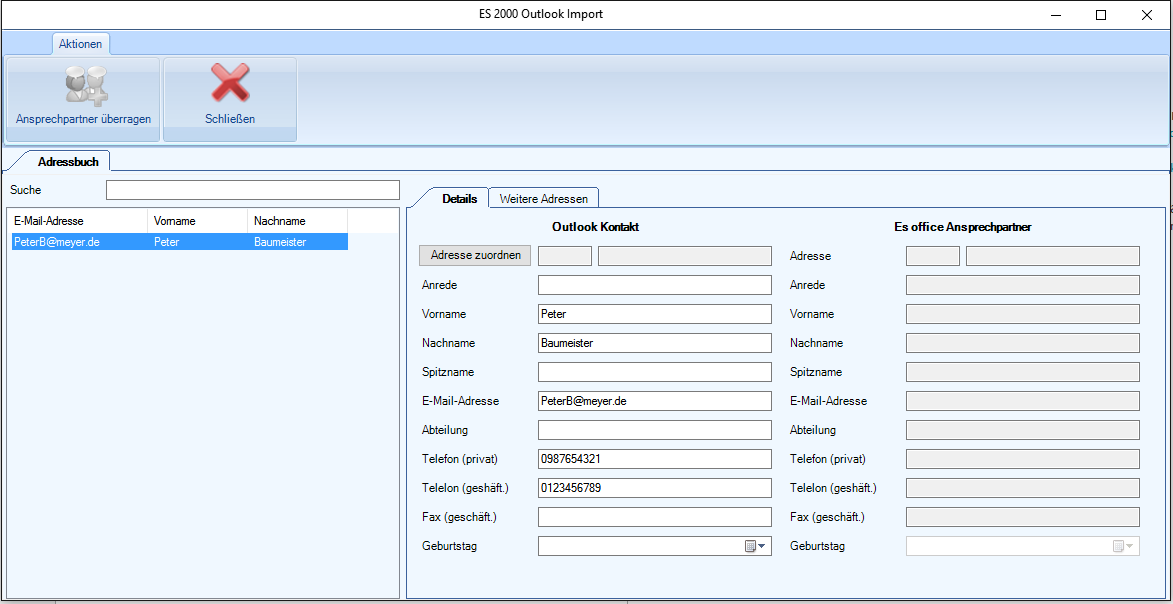The height and width of the screenshot is (604, 1173).
Task: Click the Nachname field containing Baumeister
Action: (x=654, y=343)
